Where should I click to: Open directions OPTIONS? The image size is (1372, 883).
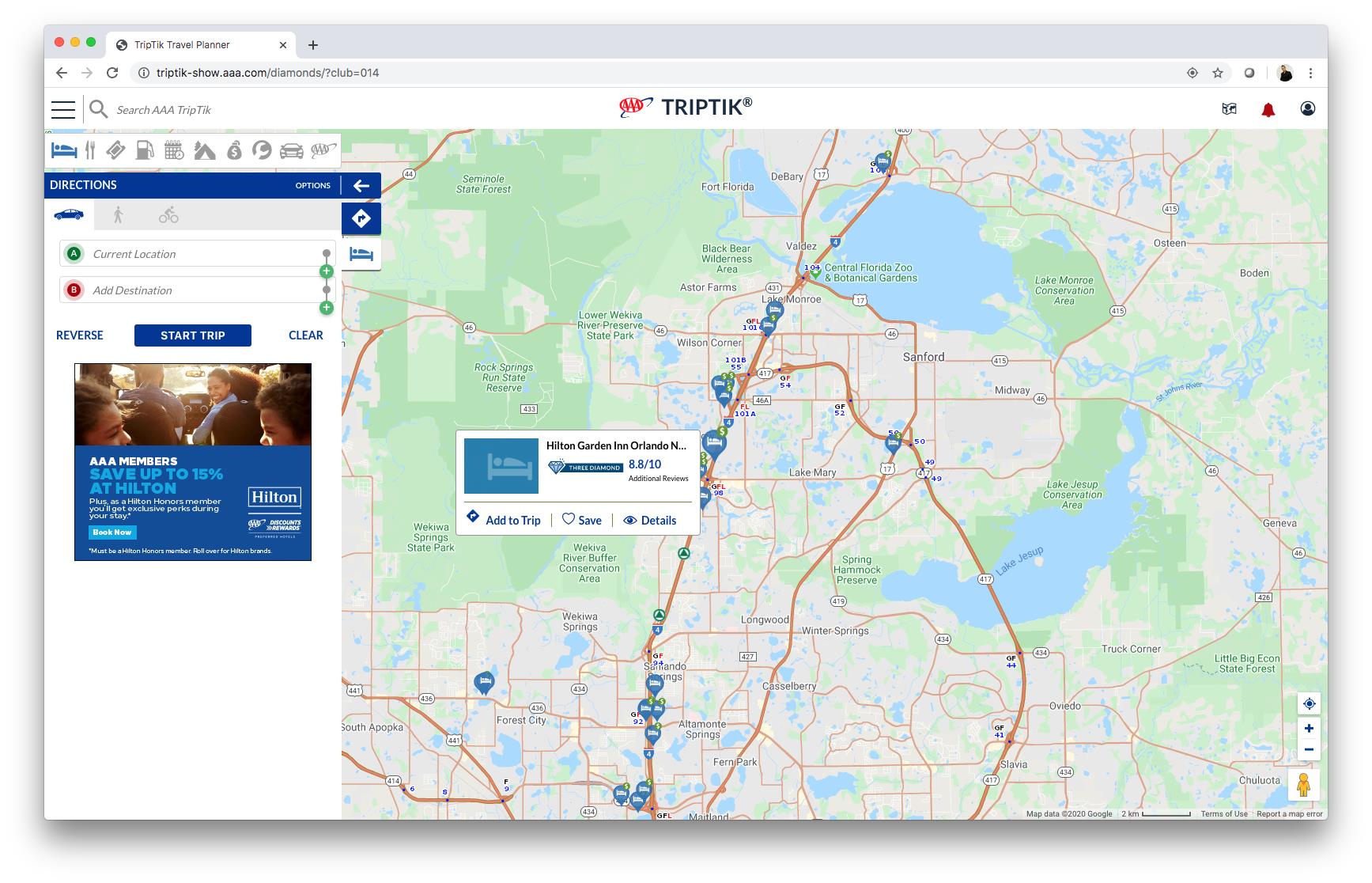(x=312, y=185)
